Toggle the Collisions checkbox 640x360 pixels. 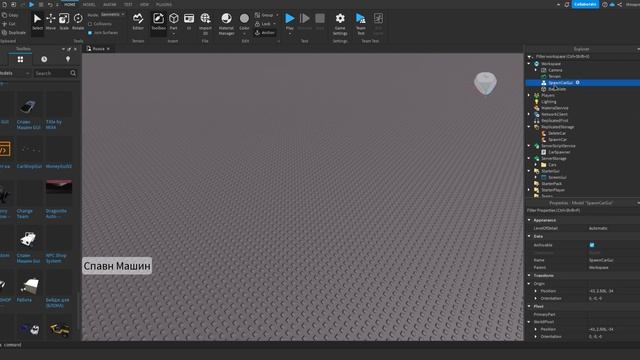(90, 24)
